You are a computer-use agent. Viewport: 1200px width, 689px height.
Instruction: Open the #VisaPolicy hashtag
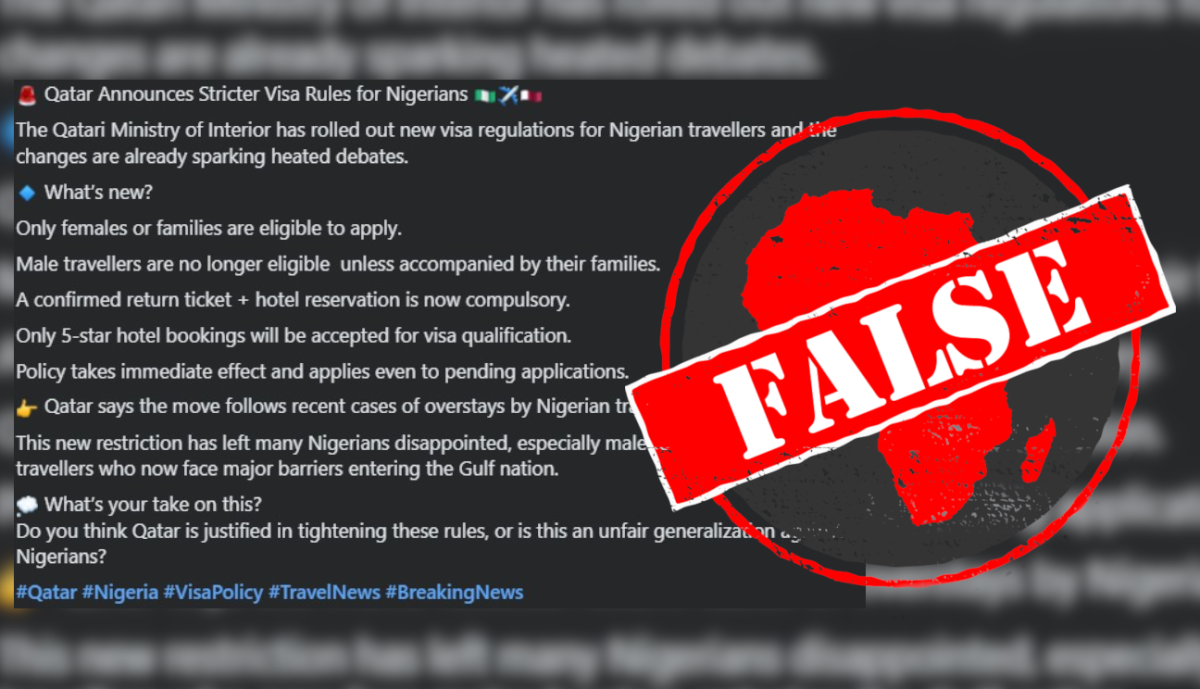pos(213,592)
